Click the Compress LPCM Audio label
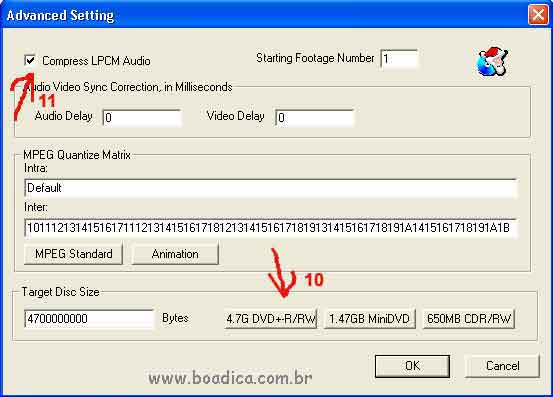553x397 pixels. pyautogui.click(x=96, y=61)
